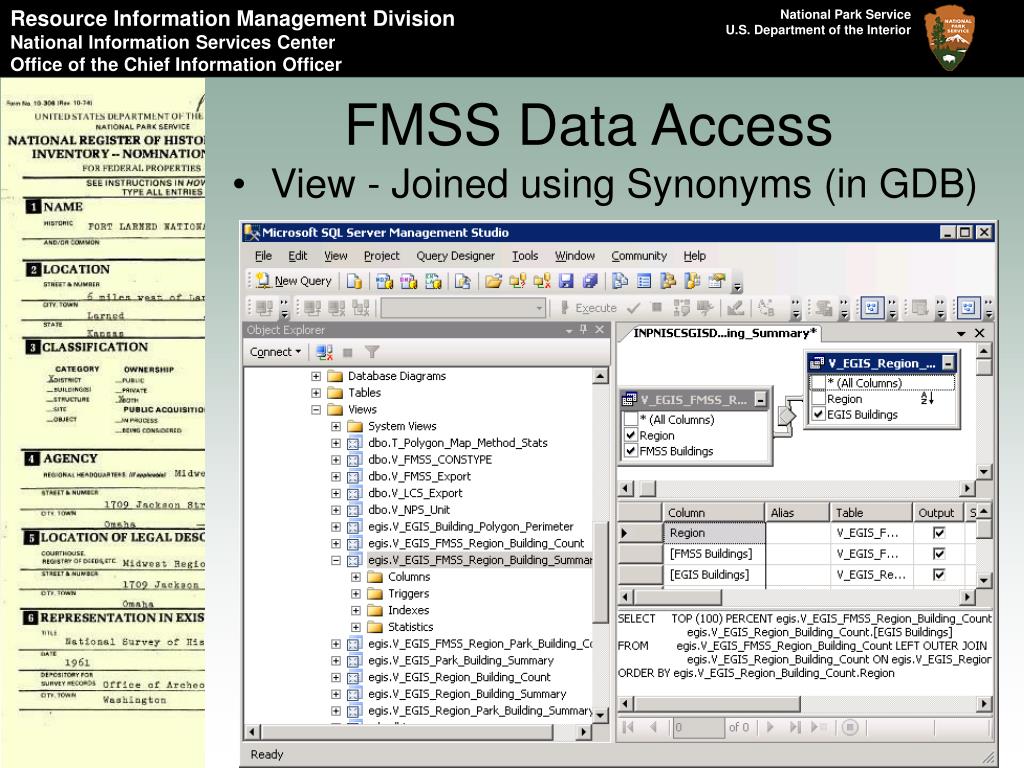
Task: Open the Query Designer menu
Action: [455, 256]
